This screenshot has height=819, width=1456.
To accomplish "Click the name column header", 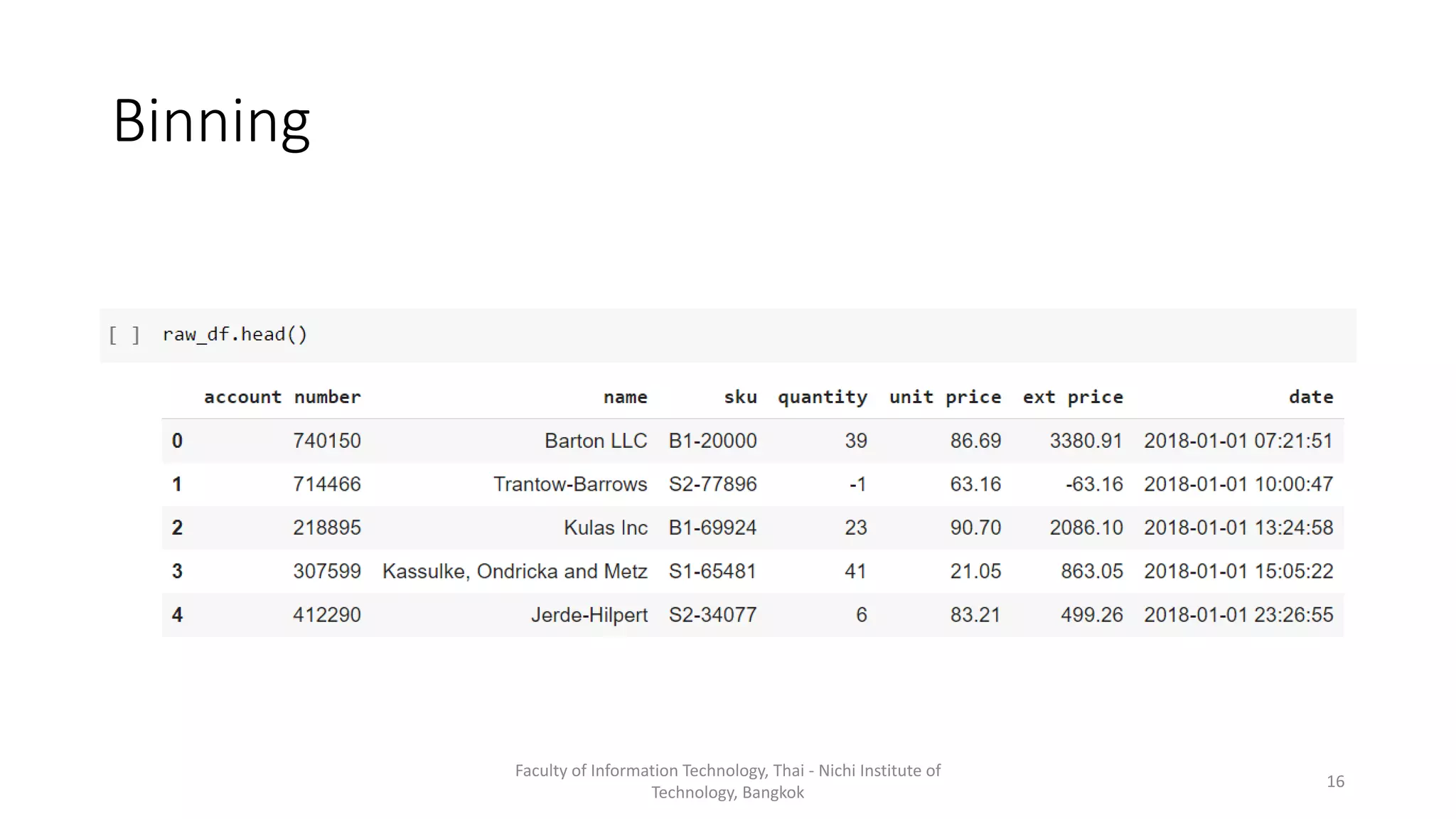I will [625, 397].
